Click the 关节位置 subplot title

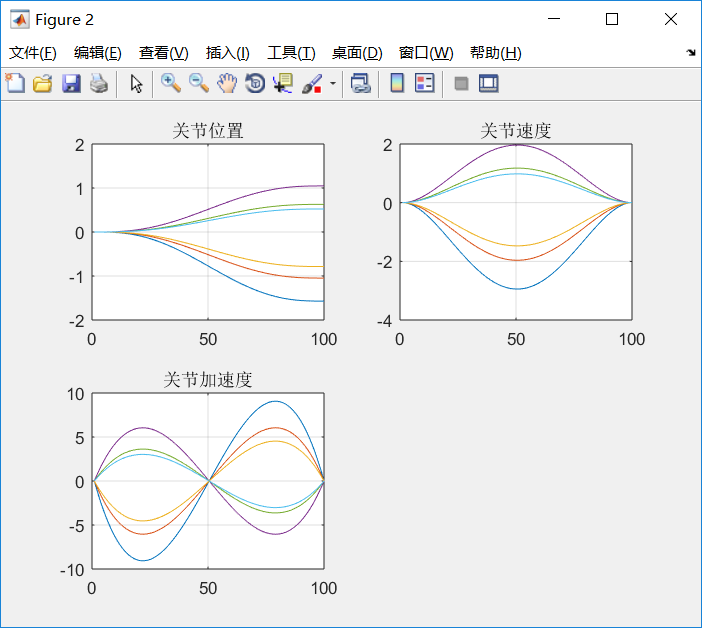[208, 131]
